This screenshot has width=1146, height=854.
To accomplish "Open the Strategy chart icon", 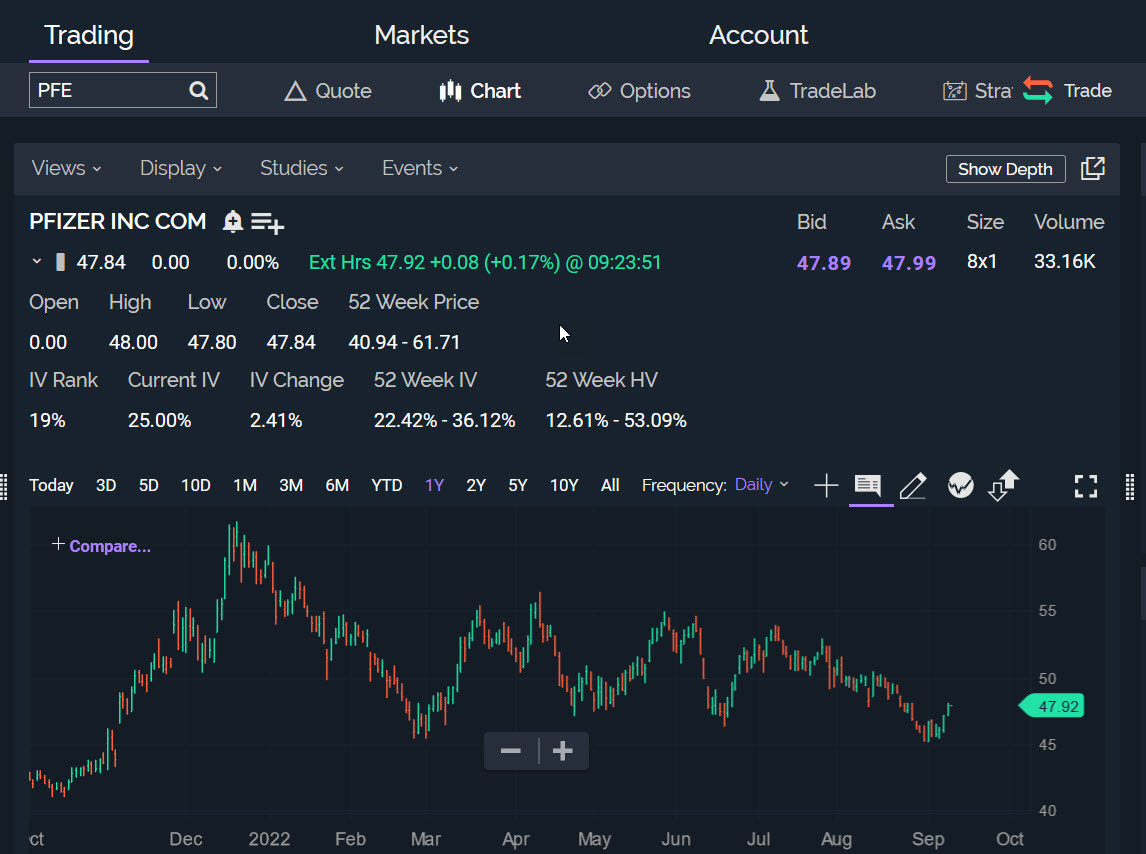I will (x=955, y=91).
